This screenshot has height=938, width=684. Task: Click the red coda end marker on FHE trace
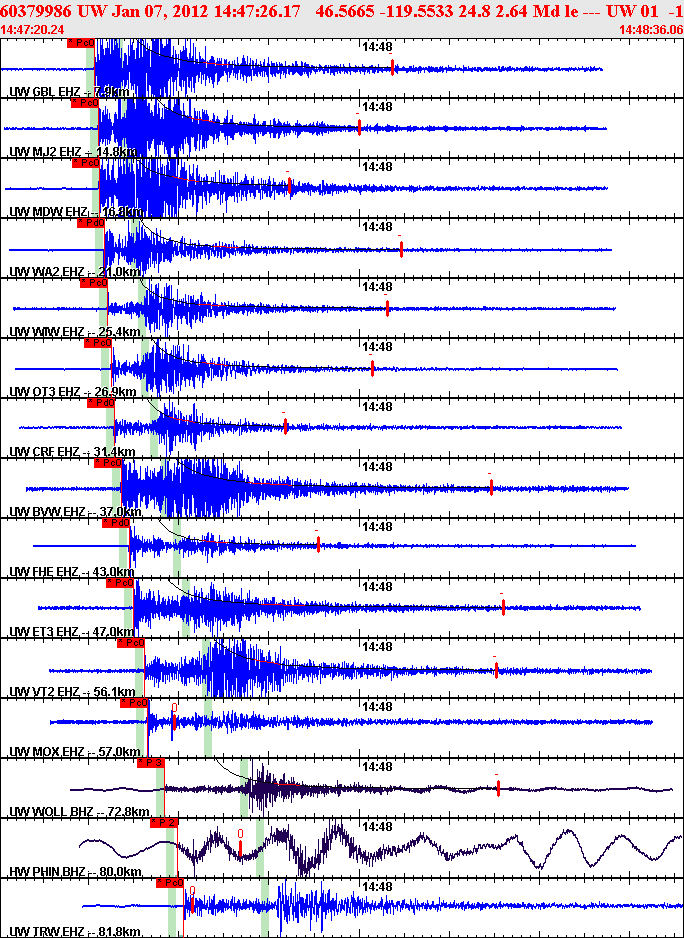click(318, 544)
